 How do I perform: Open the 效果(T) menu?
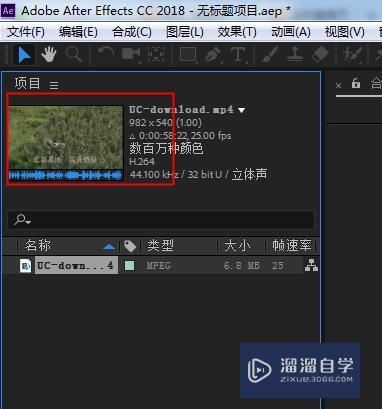[237, 32]
